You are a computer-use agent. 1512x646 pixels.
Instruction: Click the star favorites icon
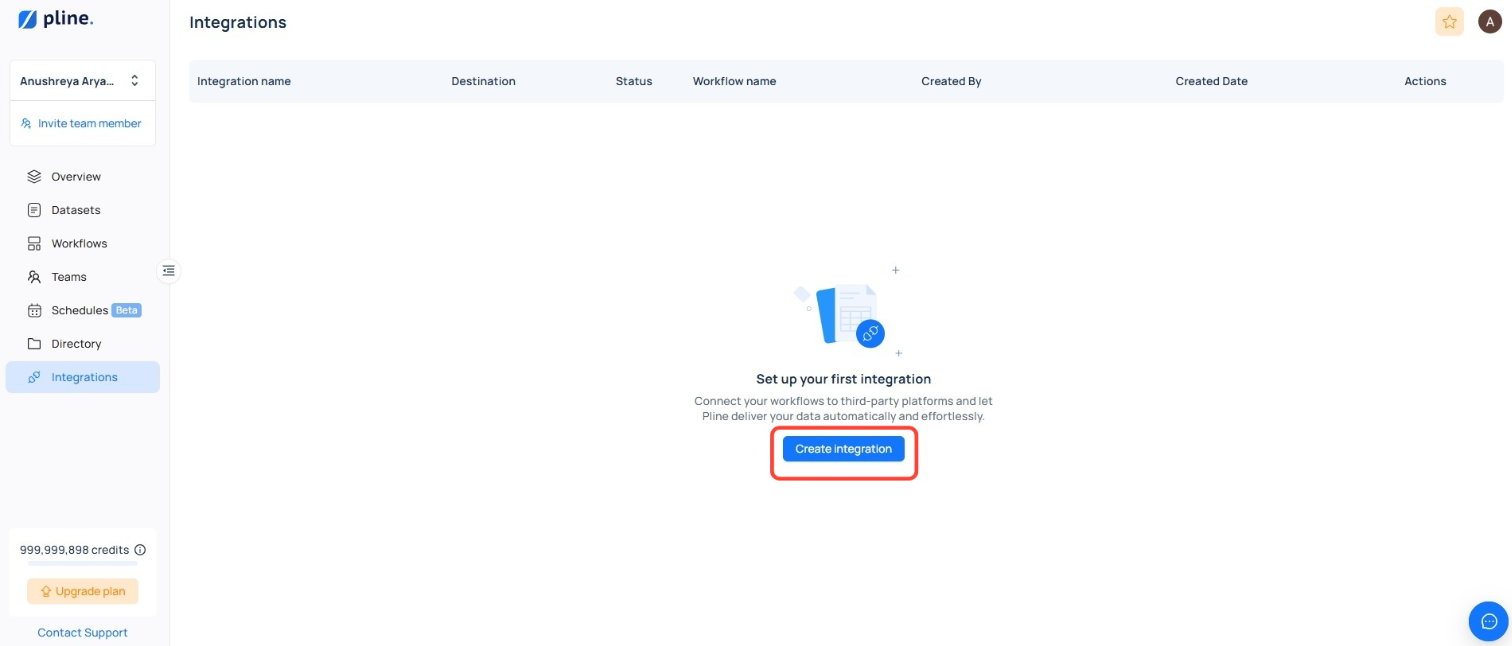(x=1449, y=22)
